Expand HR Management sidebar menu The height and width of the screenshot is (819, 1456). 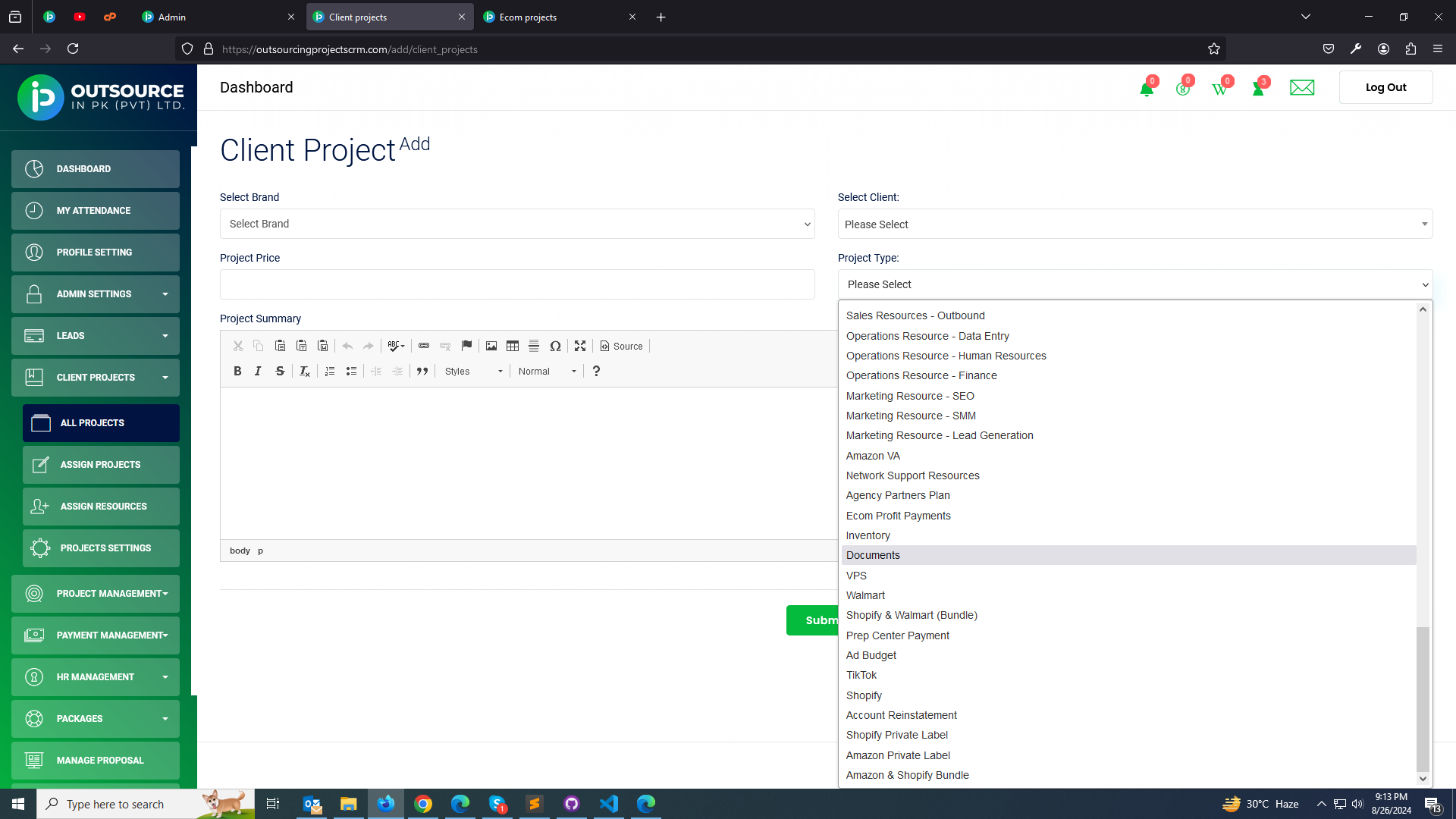96,677
